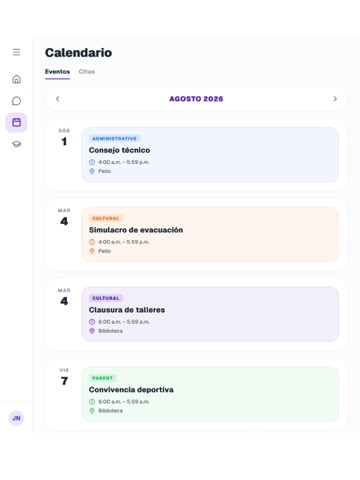Click Biblioteca location in Clausura de talleres

point(110,331)
